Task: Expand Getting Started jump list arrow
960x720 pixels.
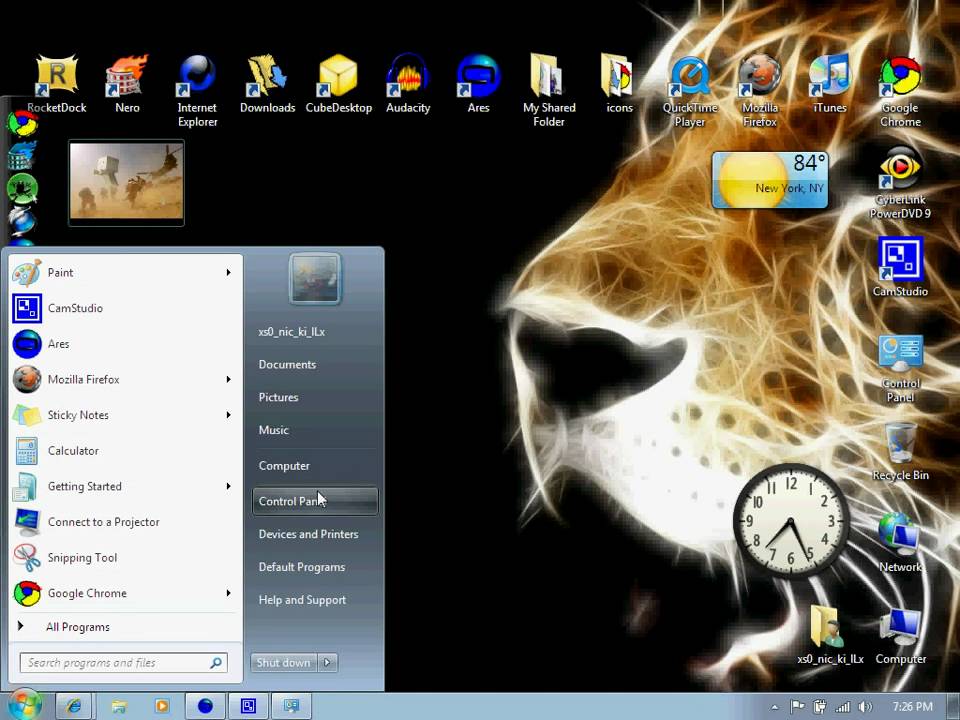Action: tap(228, 486)
